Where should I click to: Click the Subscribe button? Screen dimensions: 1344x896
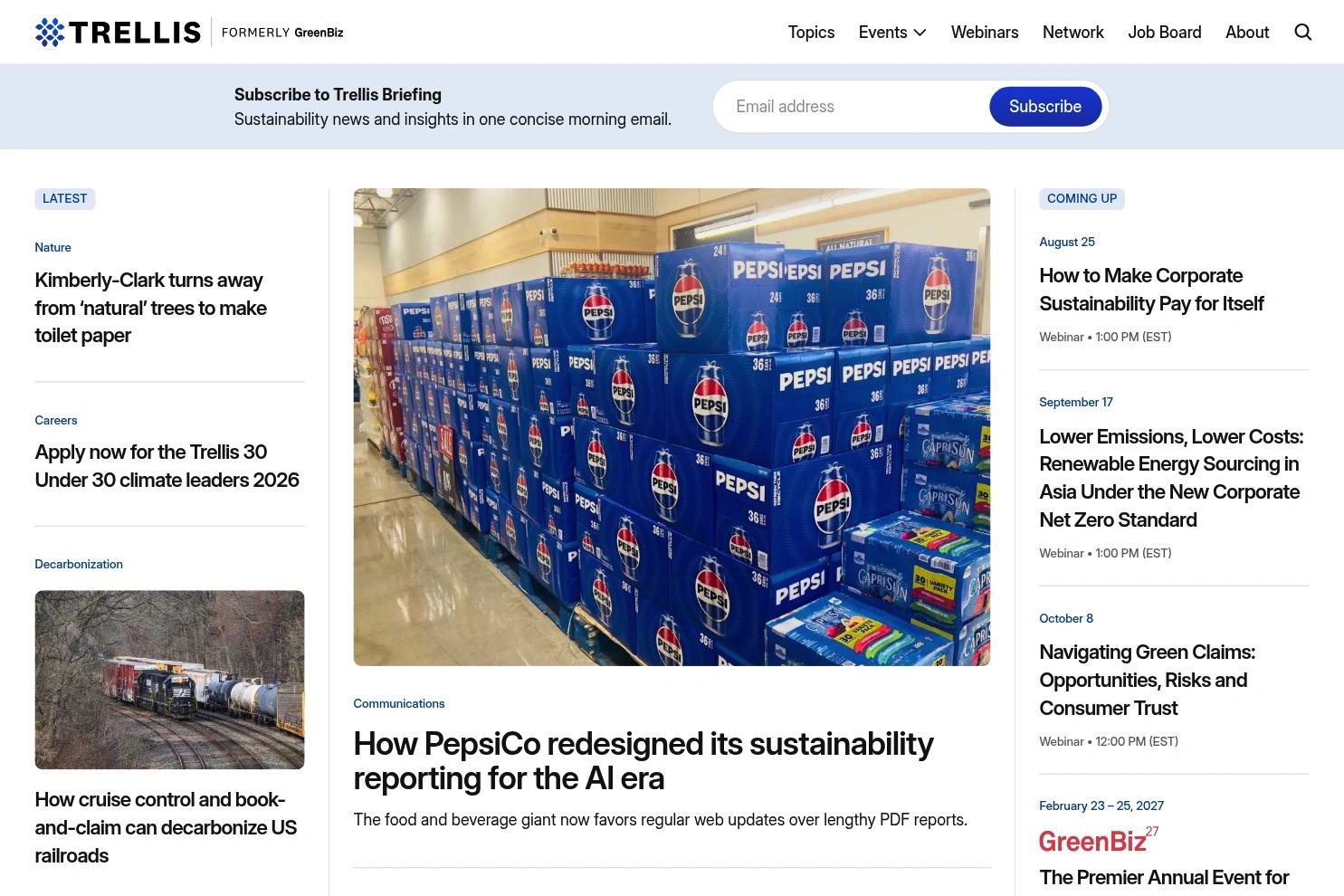1045,107
